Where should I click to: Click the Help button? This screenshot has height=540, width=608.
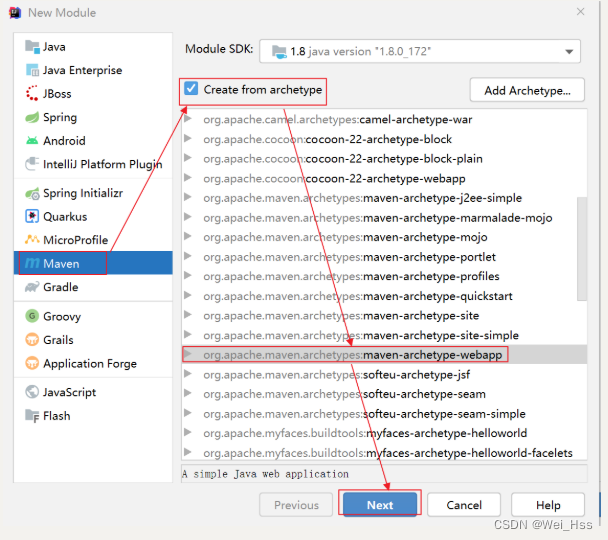click(548, 505)
